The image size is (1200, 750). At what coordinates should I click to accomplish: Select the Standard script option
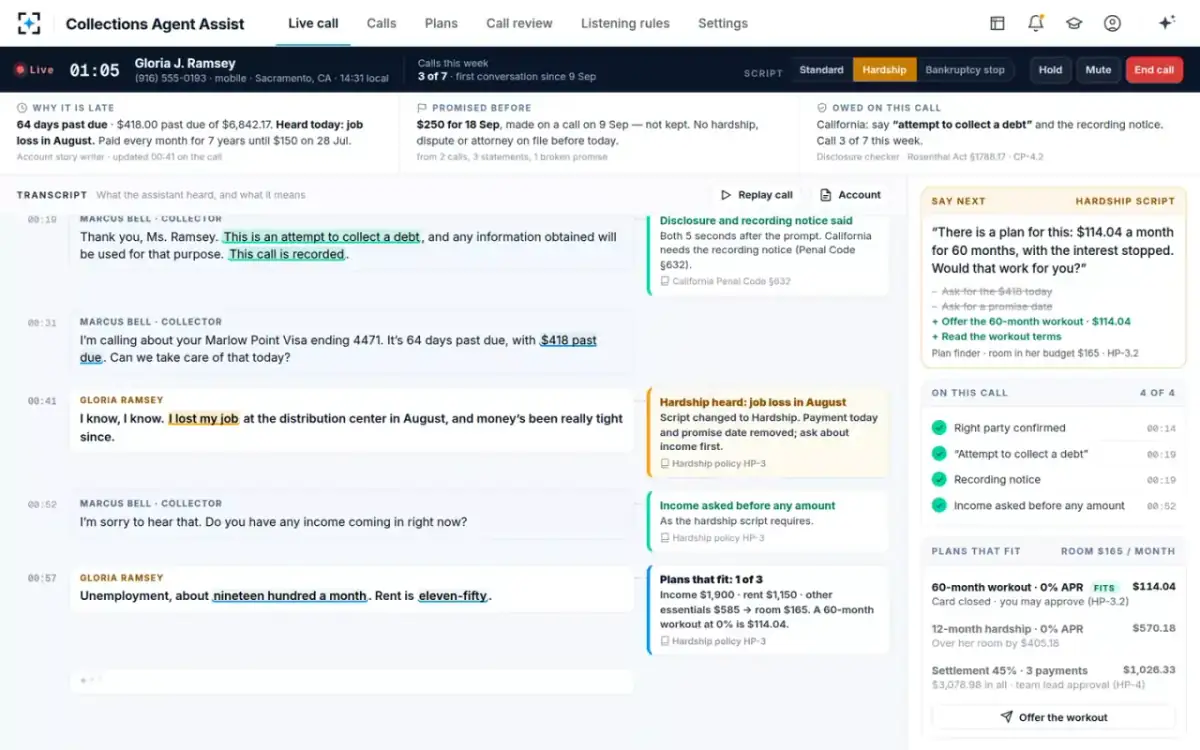tap(821, 70)
